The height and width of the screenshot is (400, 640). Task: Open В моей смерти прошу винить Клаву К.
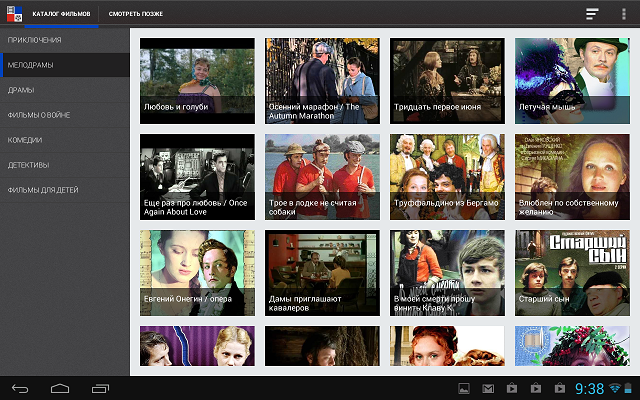pyautogui.click(x=447, y=273)
